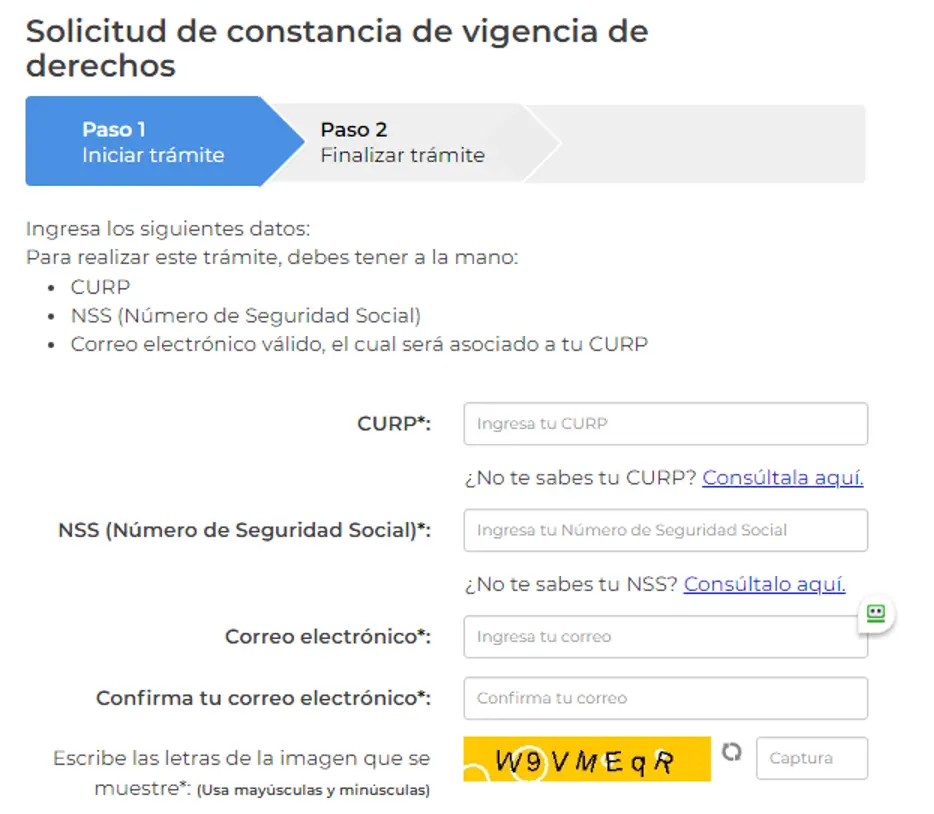The width and height of the screenshot is (934, 814).
Task: Open the "Consúltala aquí" CURP link
Action: [783, 478]
